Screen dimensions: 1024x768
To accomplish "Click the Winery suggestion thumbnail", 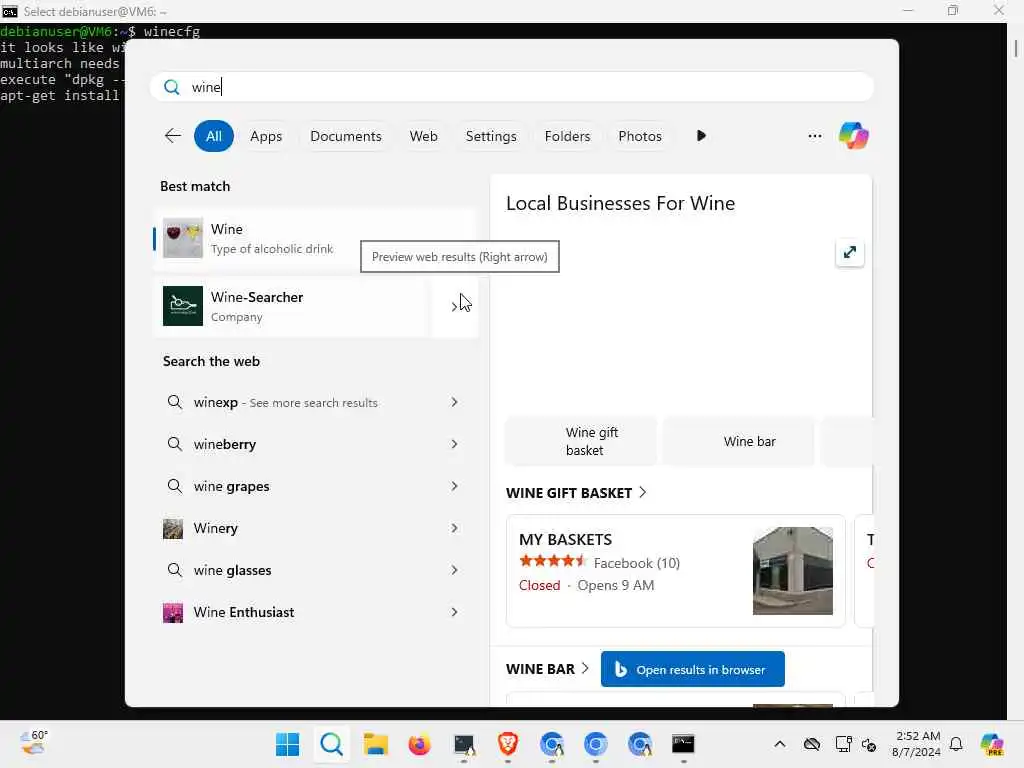I will [x=173, y=528].
